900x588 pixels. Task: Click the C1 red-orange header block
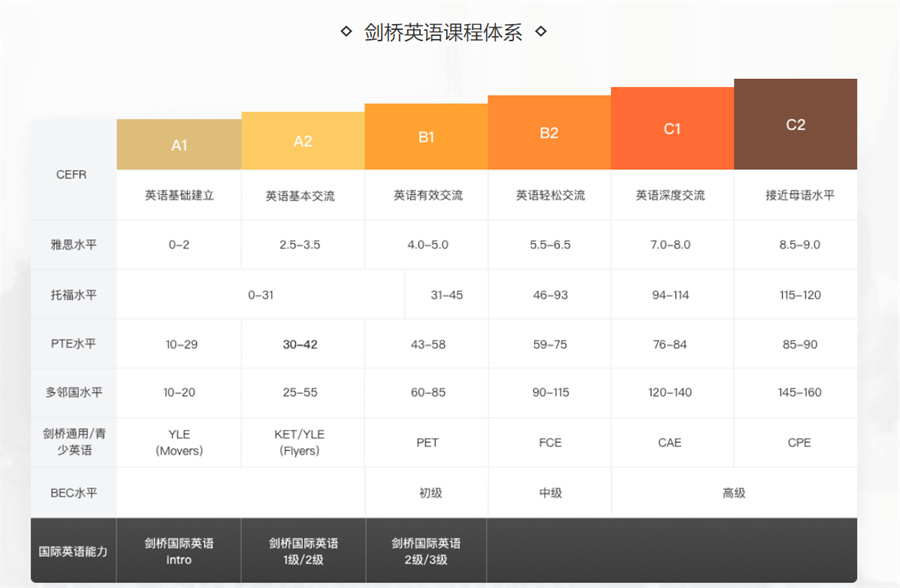pos(673,129)
